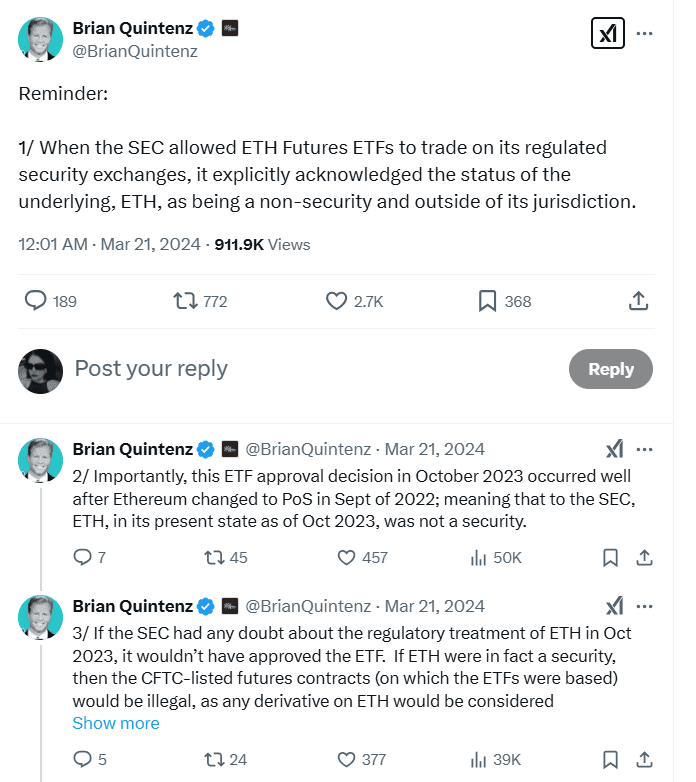The image size is (696, 782).
Task: Open more options on the second thread post
Action: pos(645,449)
